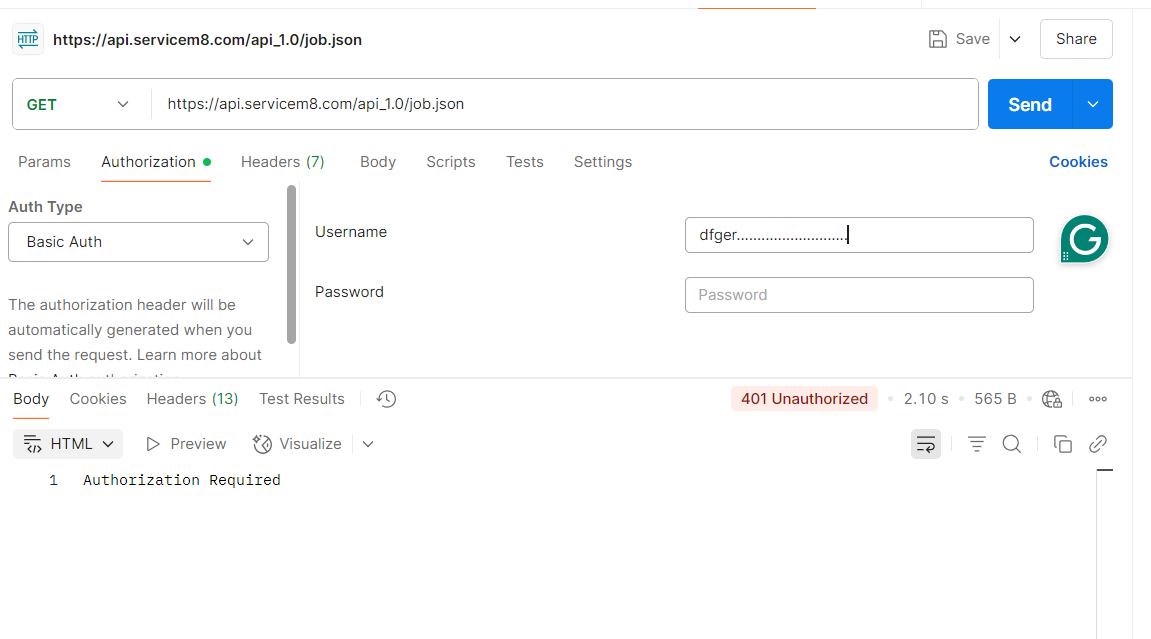
Task: Open the response Cookies tab
Action: click(x=98, y=399)
